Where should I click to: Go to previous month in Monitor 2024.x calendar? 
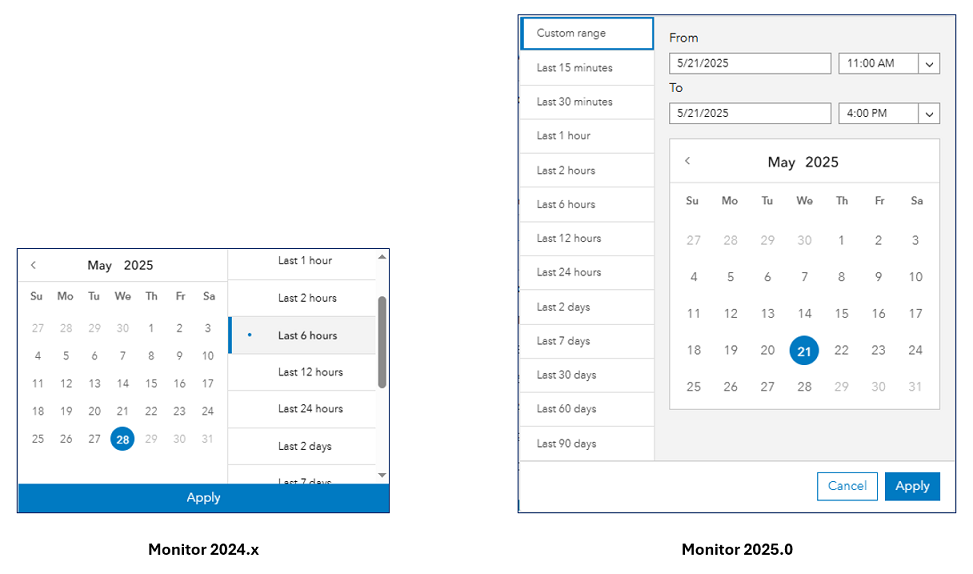click(x=34, y=265)
